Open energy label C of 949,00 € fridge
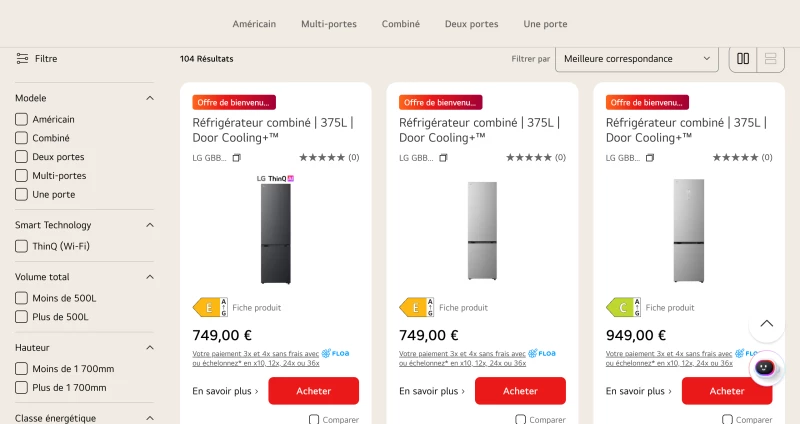This screenshot has height=424, width=800. tap(623, 308)
